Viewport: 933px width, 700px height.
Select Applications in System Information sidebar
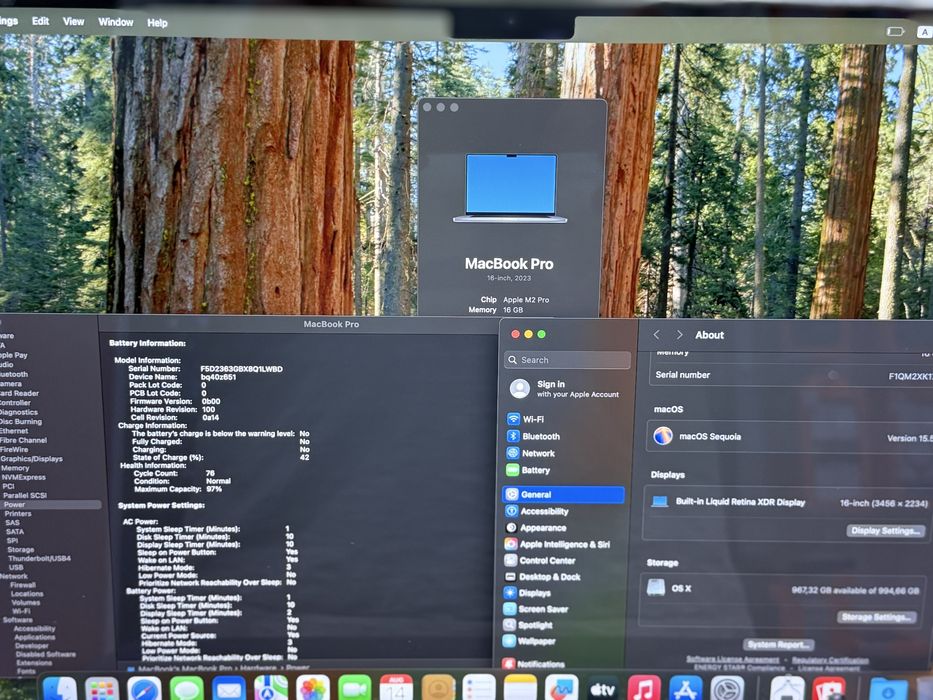pos(35,637)
